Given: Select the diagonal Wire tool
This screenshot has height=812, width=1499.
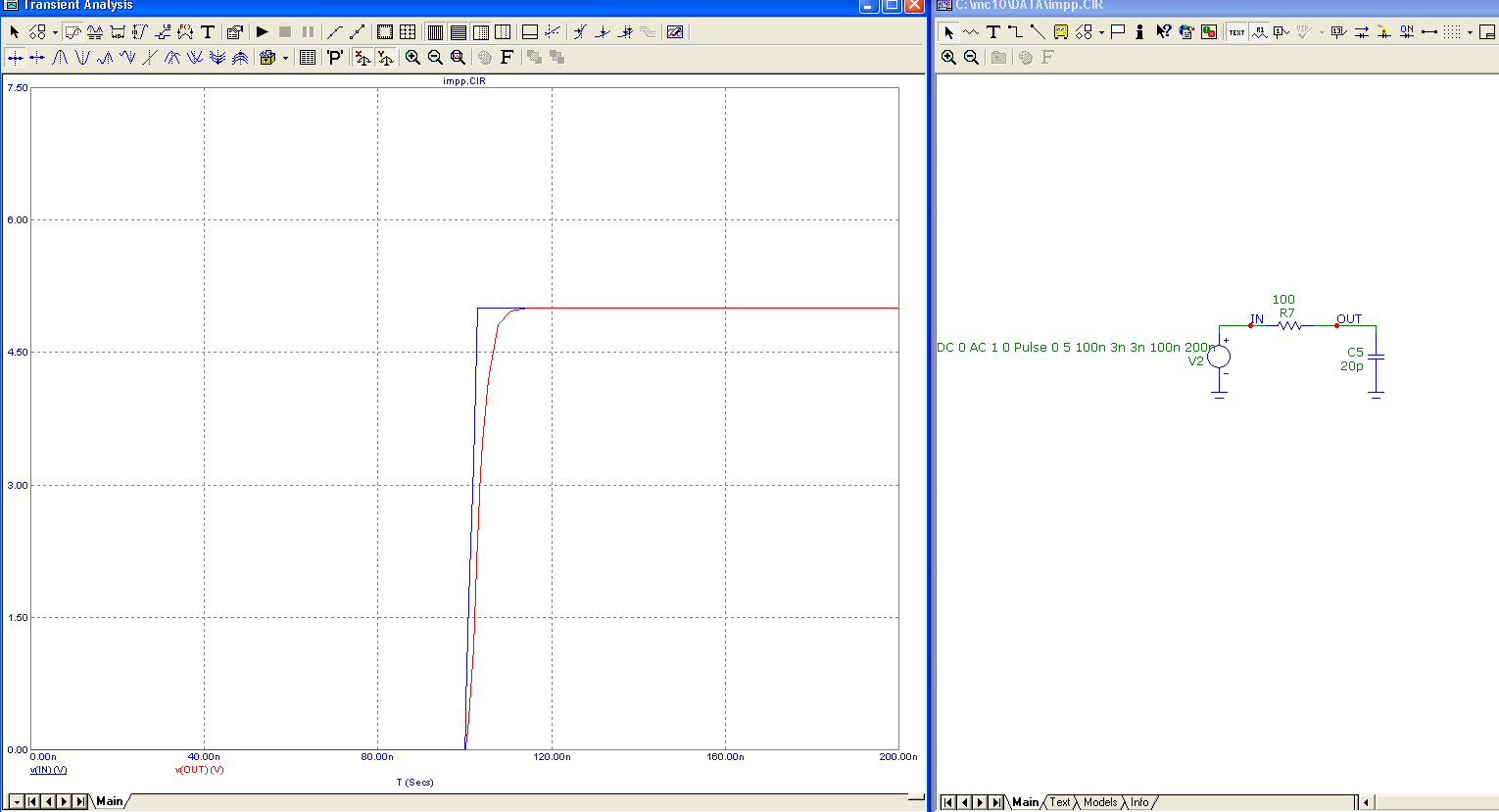Looking at the screenshot, I should coord(1038,32).
